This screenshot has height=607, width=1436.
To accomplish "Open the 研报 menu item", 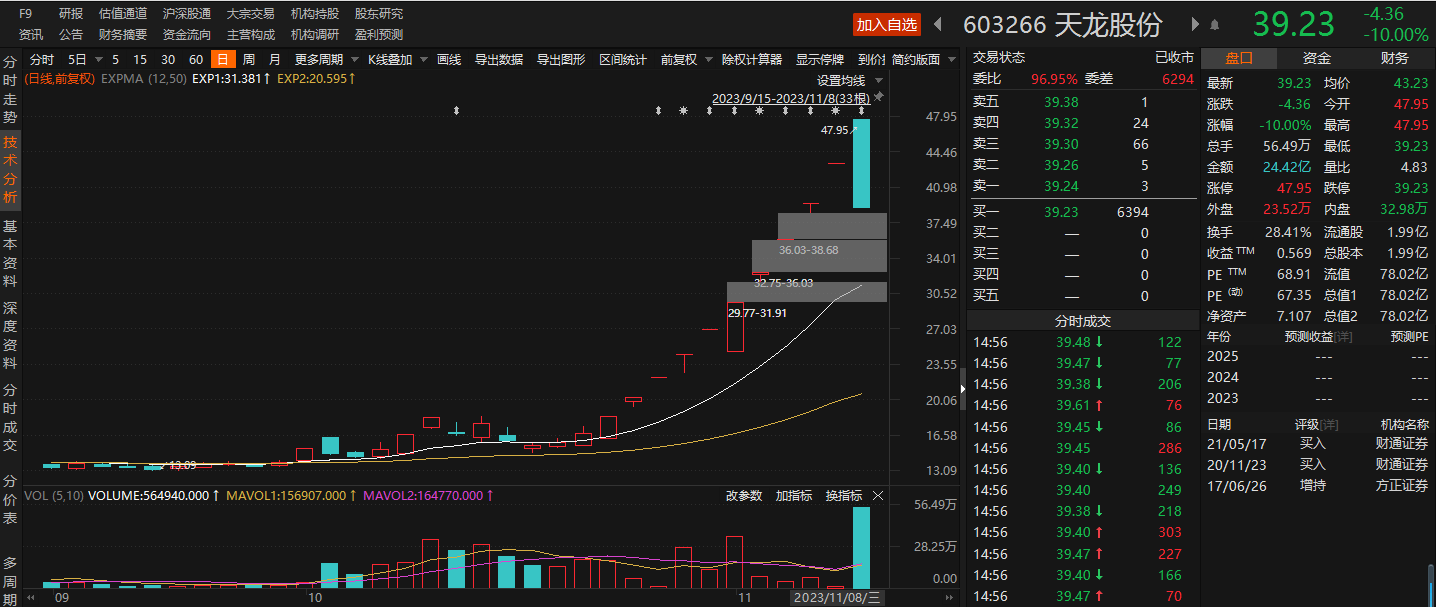I will point(71,14).
